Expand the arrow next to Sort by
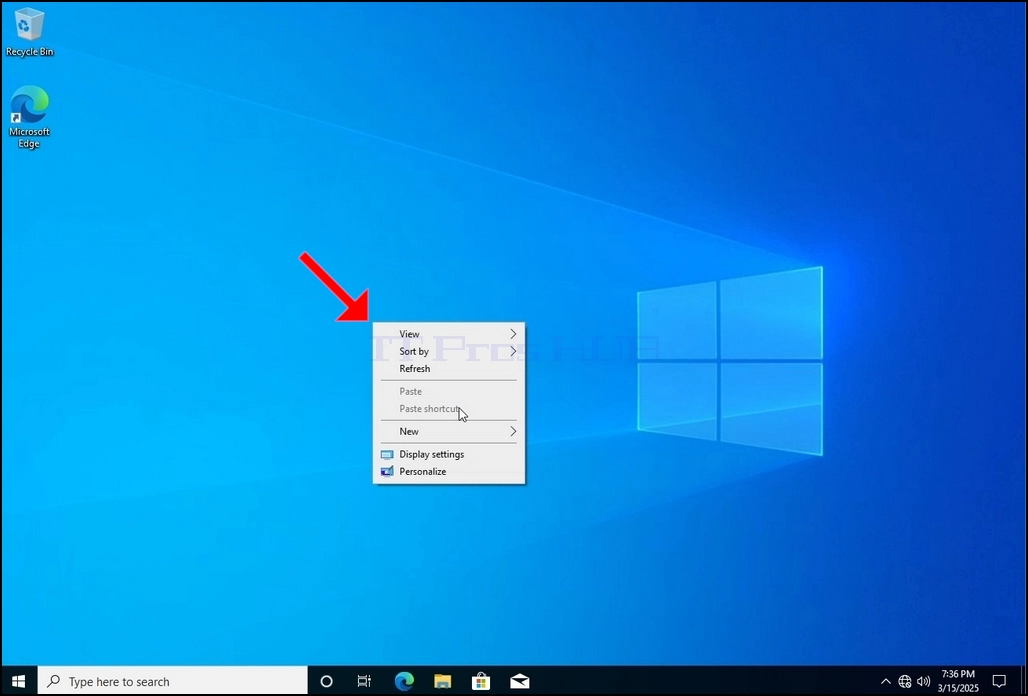Viewport: 1028px width, 696px height. tap(513, 351)
